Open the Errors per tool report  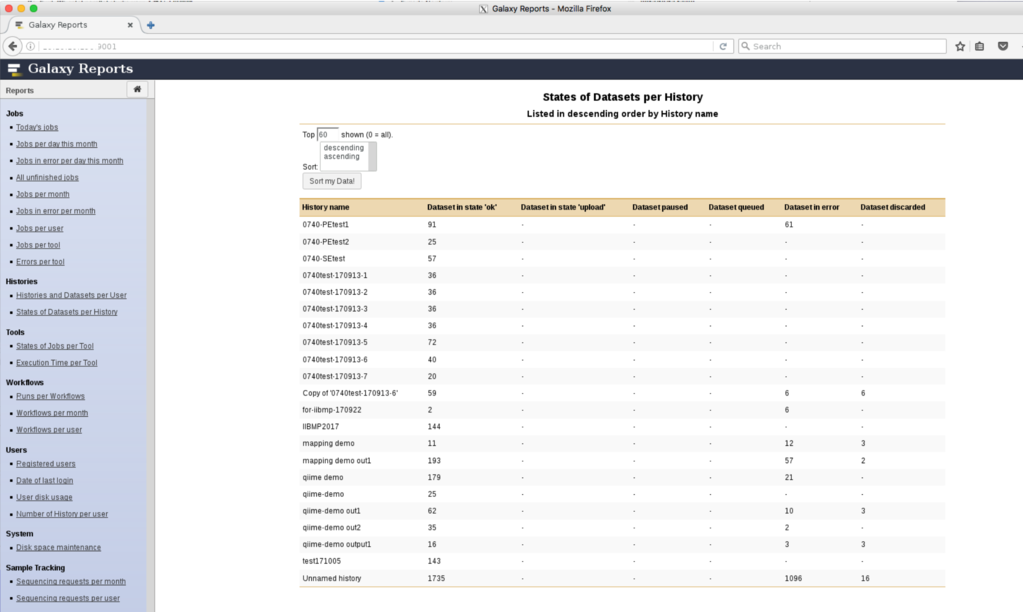(x=40, y=262)
